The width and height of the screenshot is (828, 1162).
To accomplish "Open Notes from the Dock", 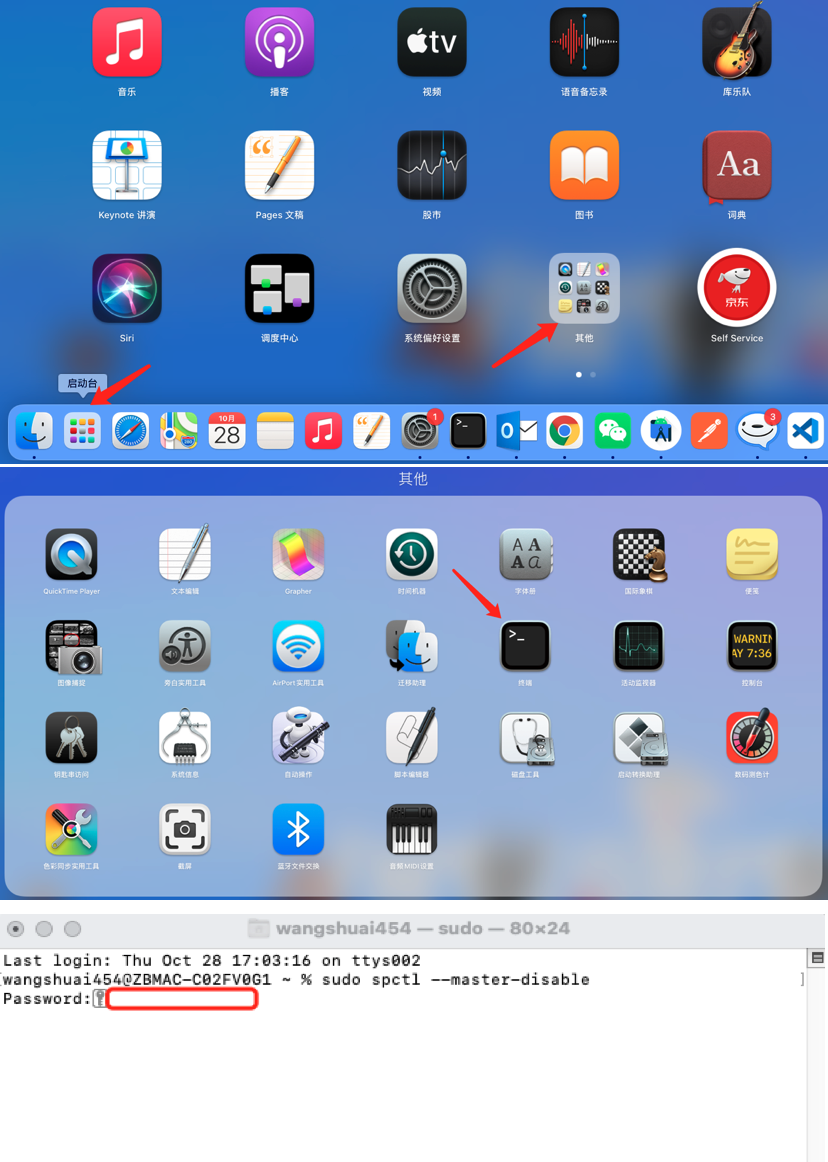I will (275, 431).
